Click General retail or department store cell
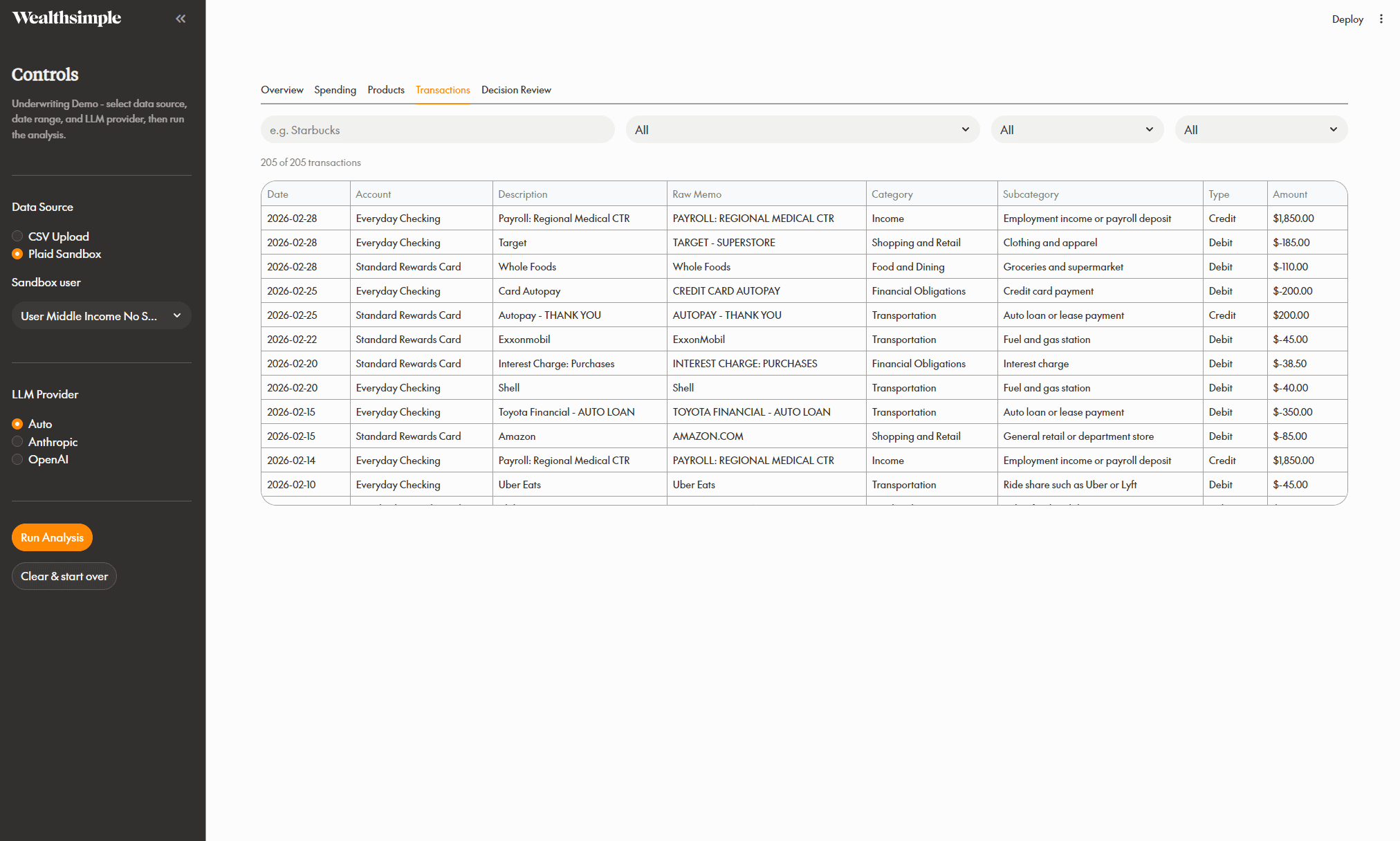The image size is (1400, 841). [1100, 436]
